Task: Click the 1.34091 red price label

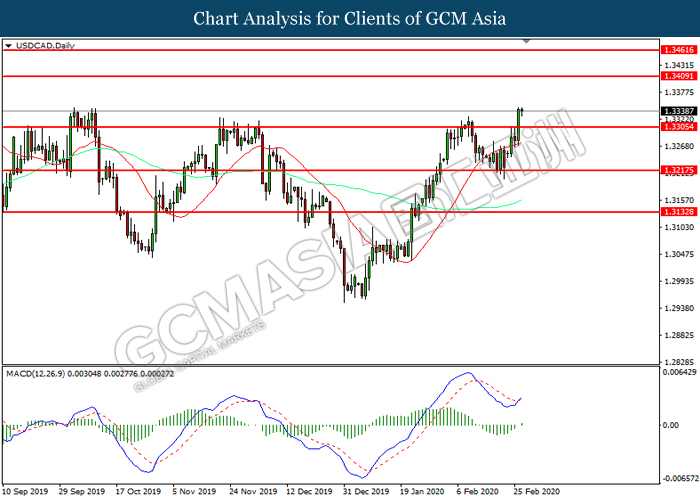Action: click(678, 76)
